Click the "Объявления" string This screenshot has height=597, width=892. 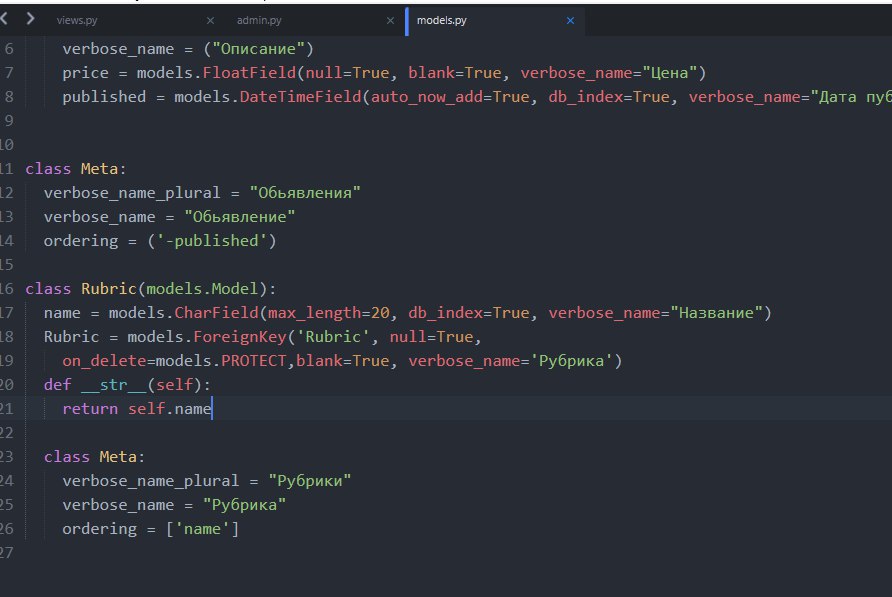305,193
